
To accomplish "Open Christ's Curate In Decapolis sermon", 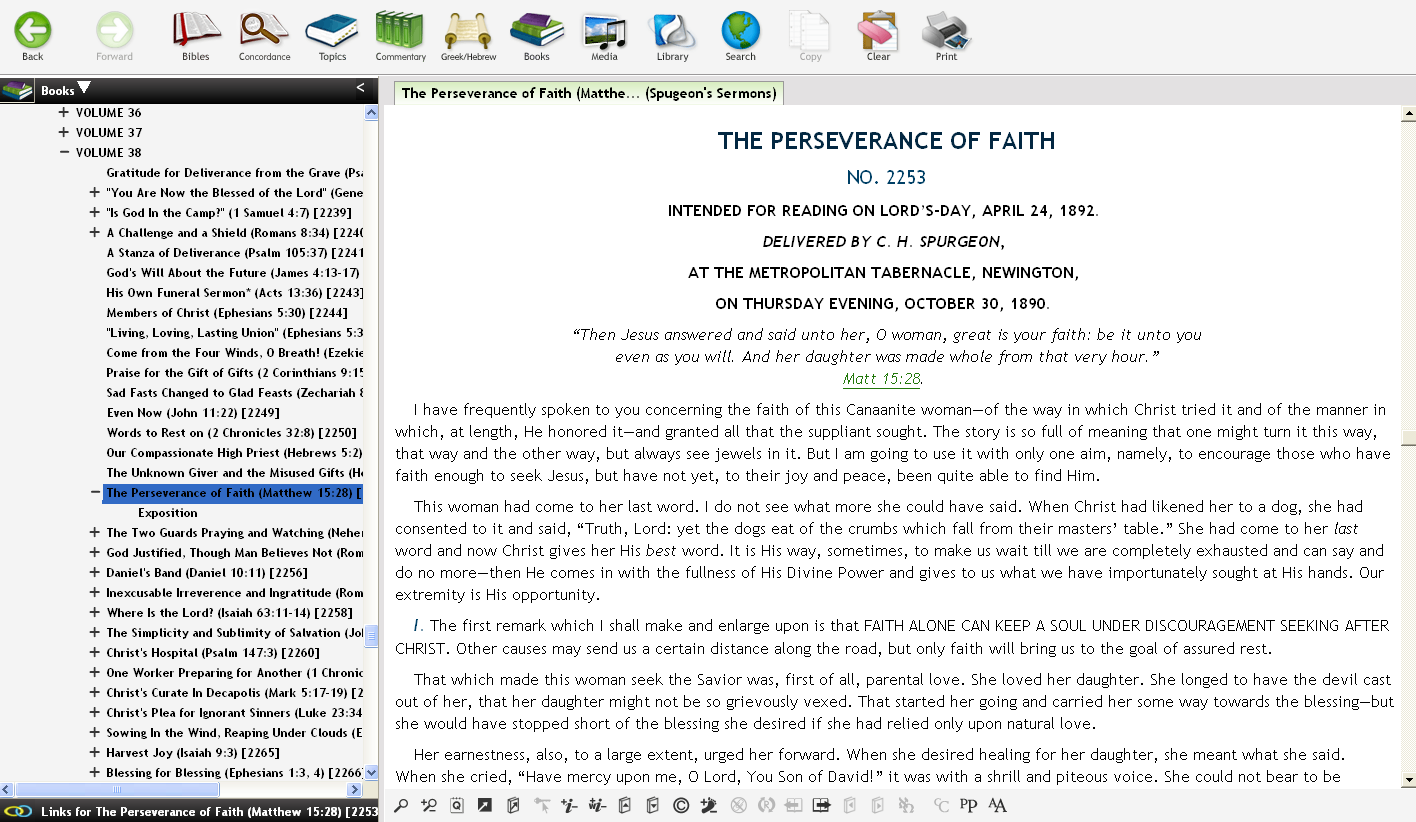I will pyautogui.click(x=235, y=692).
